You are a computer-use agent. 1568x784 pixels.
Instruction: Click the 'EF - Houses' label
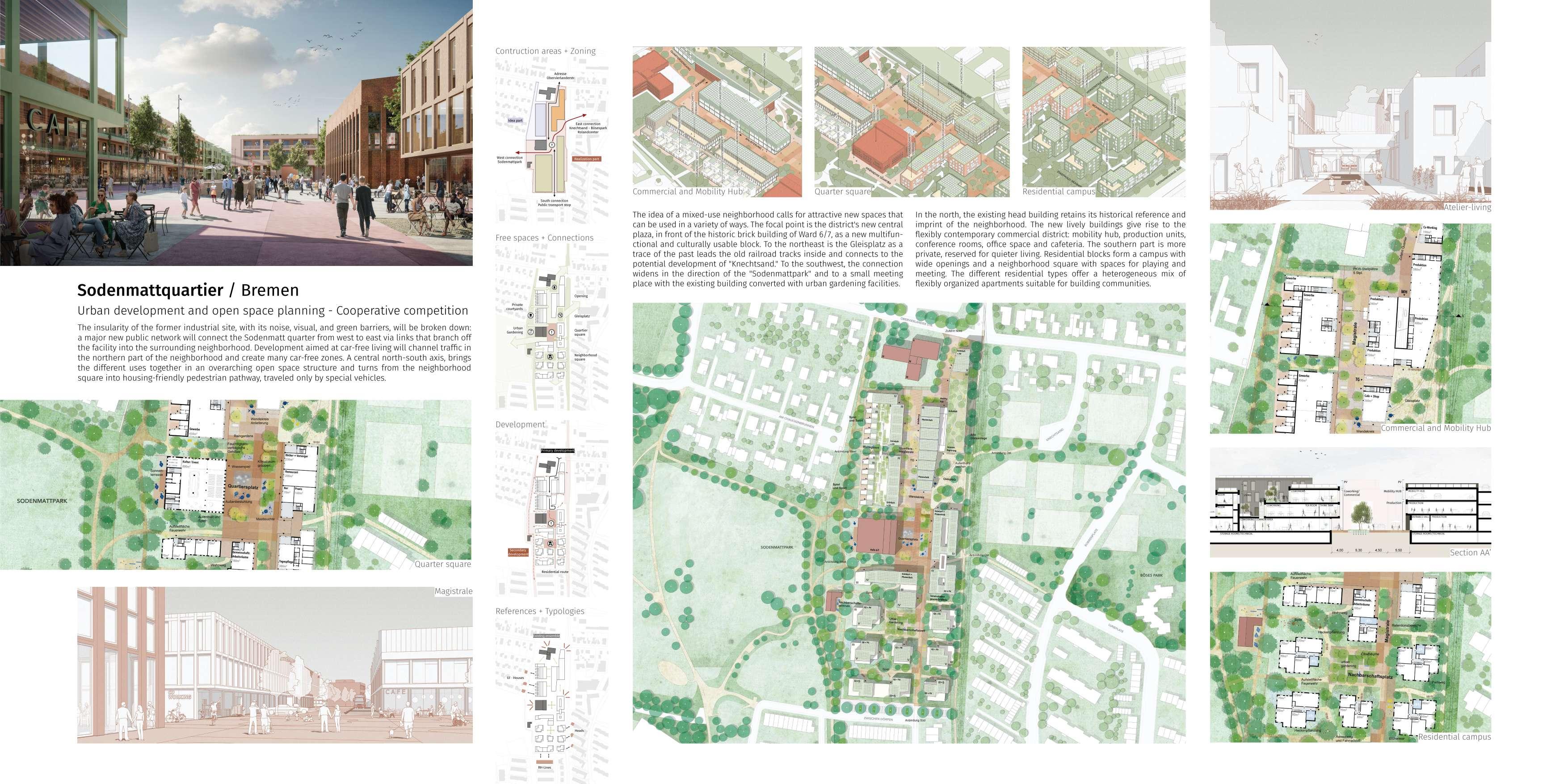click(516, 678)
